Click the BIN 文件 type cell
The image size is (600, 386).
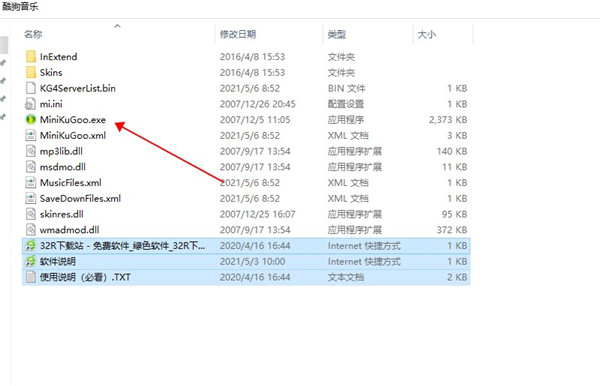(347, 88)
